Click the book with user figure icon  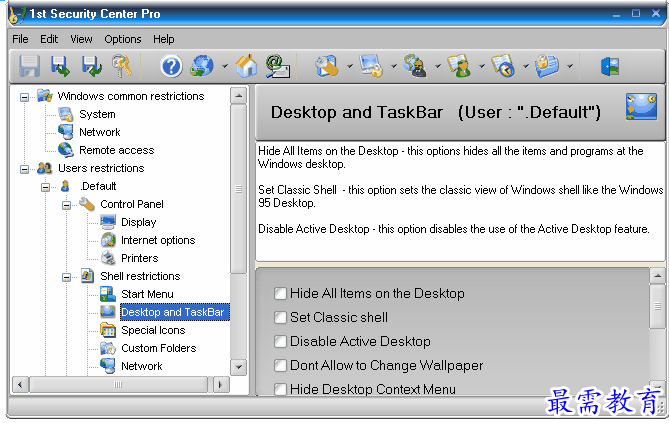(x=459, y=66)
